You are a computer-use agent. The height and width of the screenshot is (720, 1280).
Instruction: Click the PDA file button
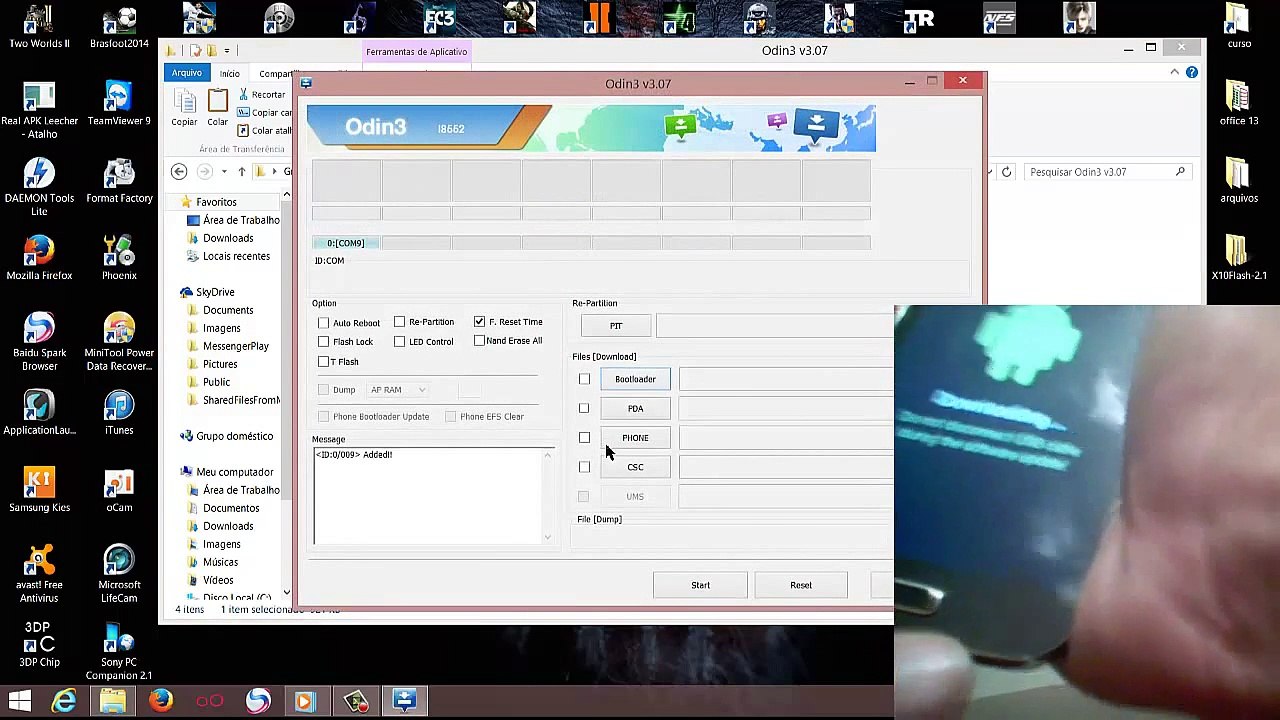[635, 408]
